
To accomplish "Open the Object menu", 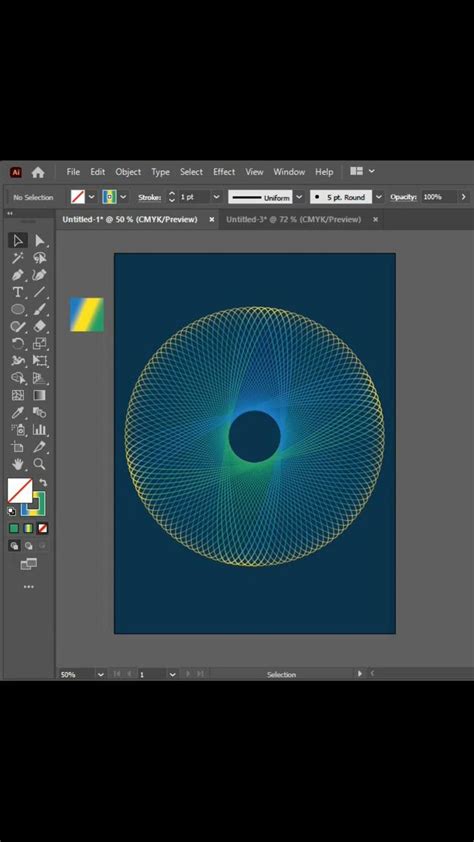I will 128,172.
